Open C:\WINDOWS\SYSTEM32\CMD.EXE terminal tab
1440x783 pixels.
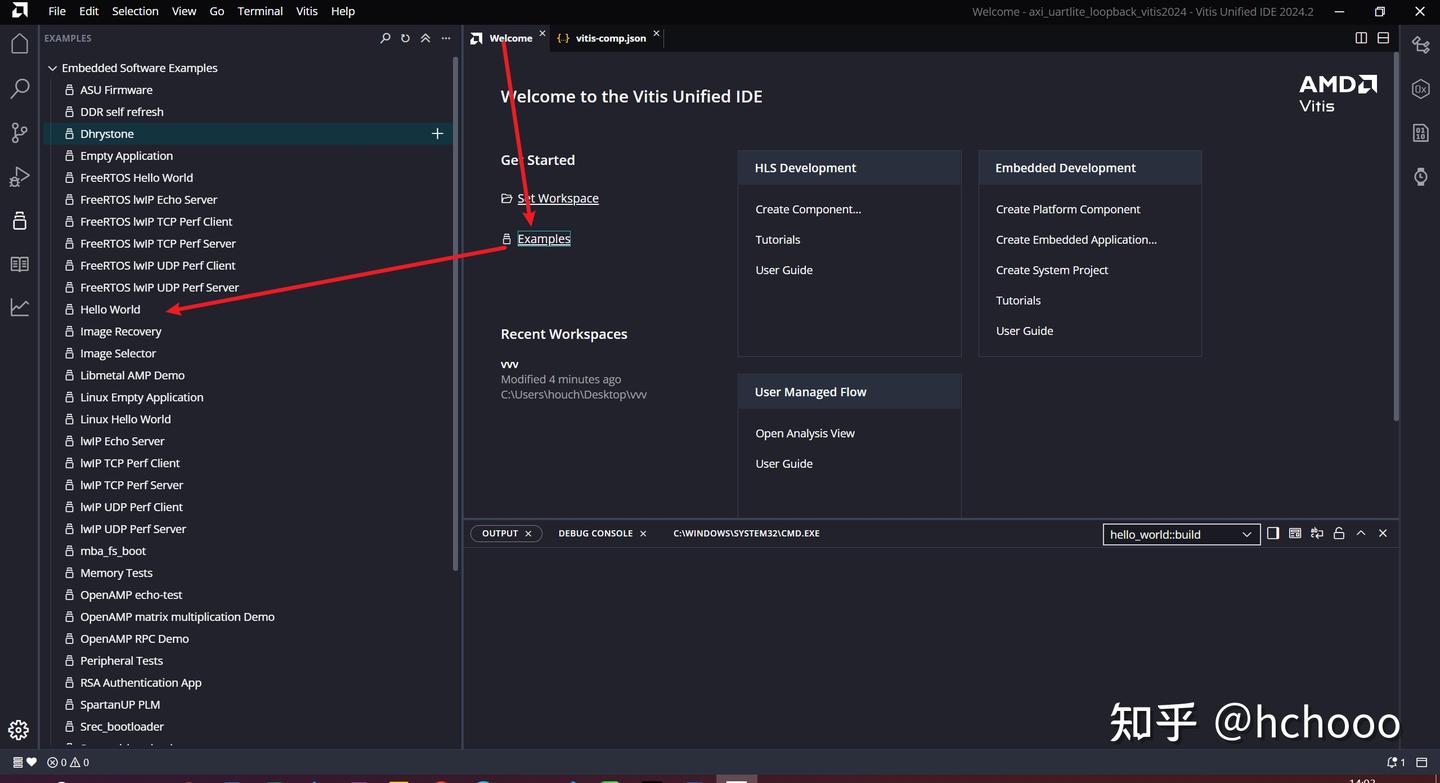746,533
